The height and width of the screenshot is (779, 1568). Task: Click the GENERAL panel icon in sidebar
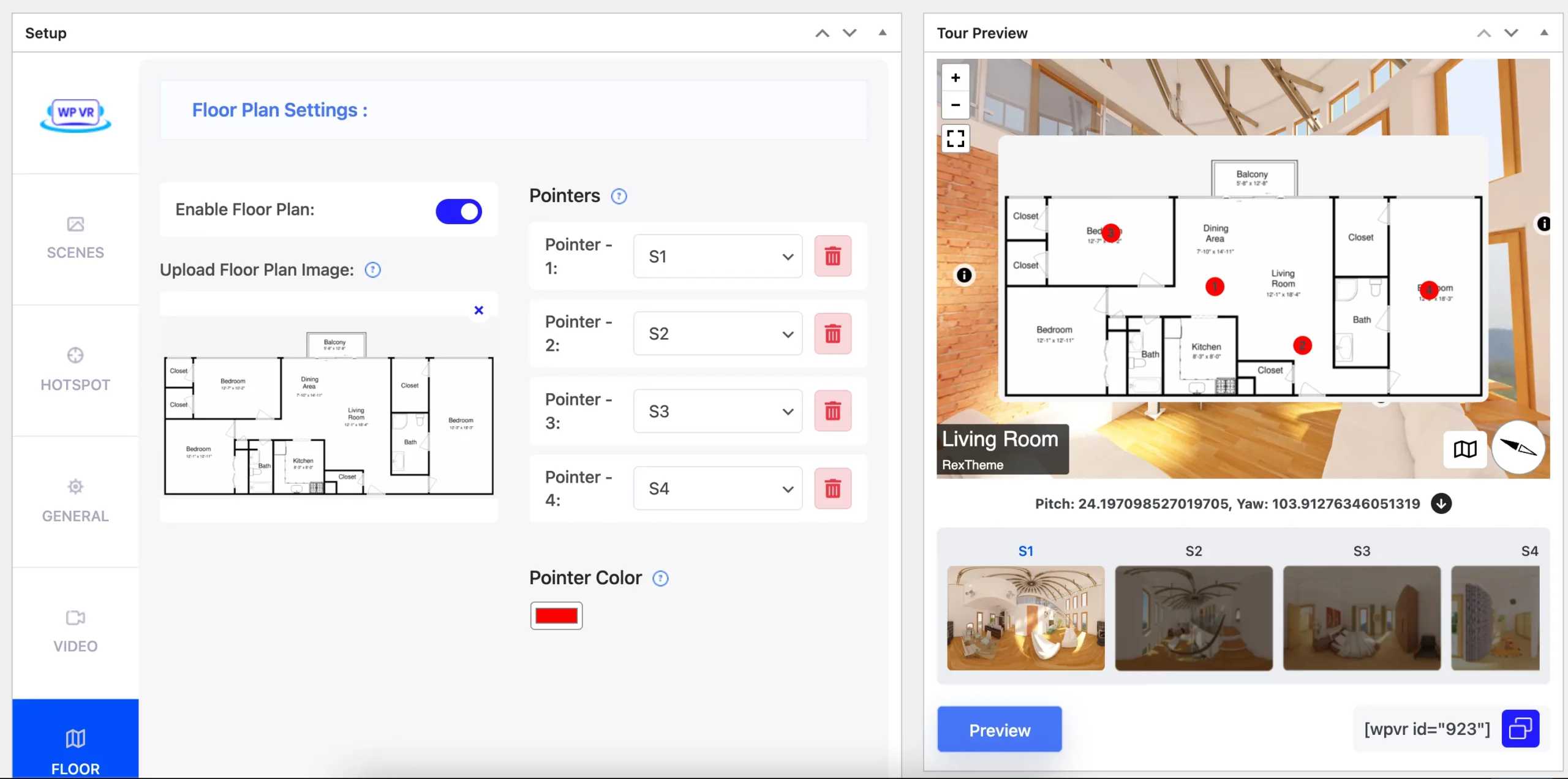coord(75,486)
